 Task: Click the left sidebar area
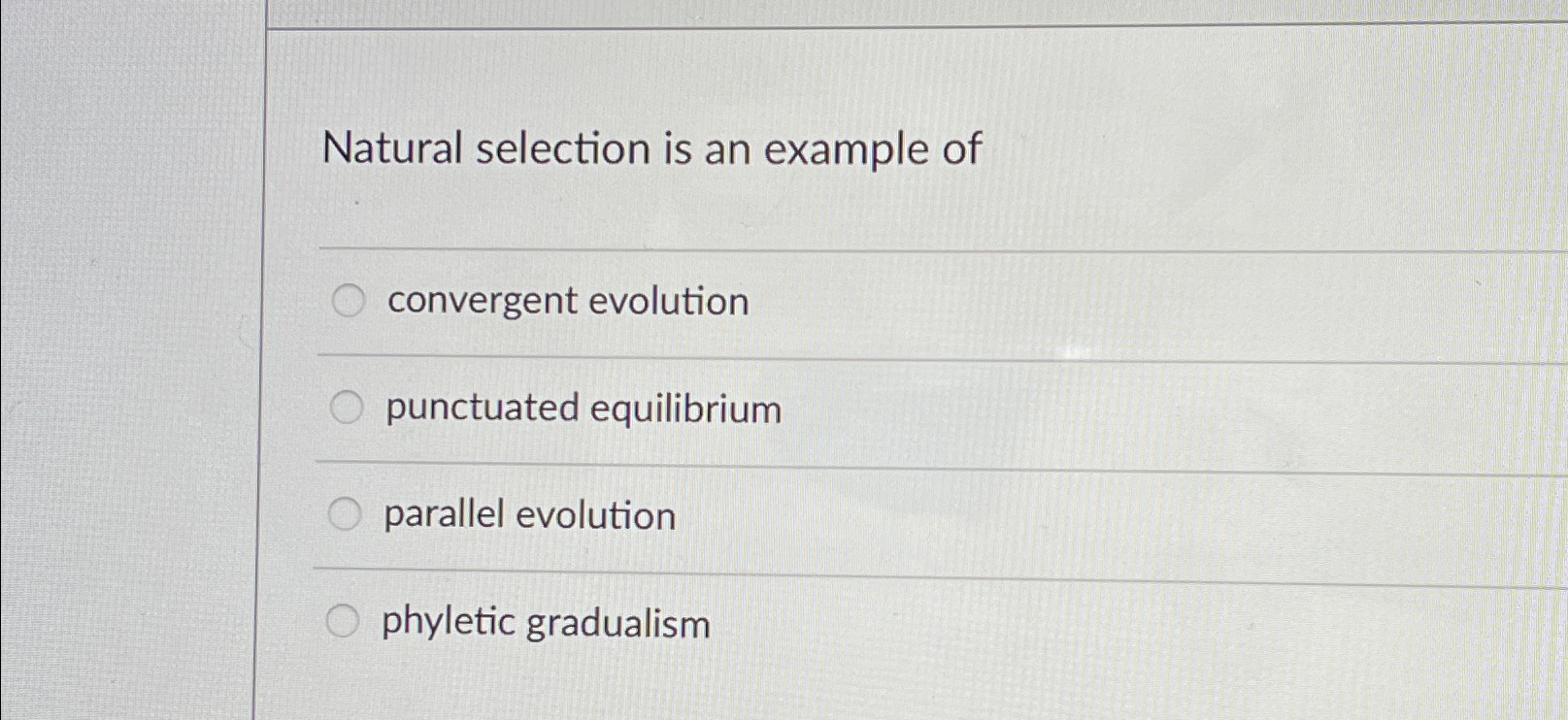point(126,359)
